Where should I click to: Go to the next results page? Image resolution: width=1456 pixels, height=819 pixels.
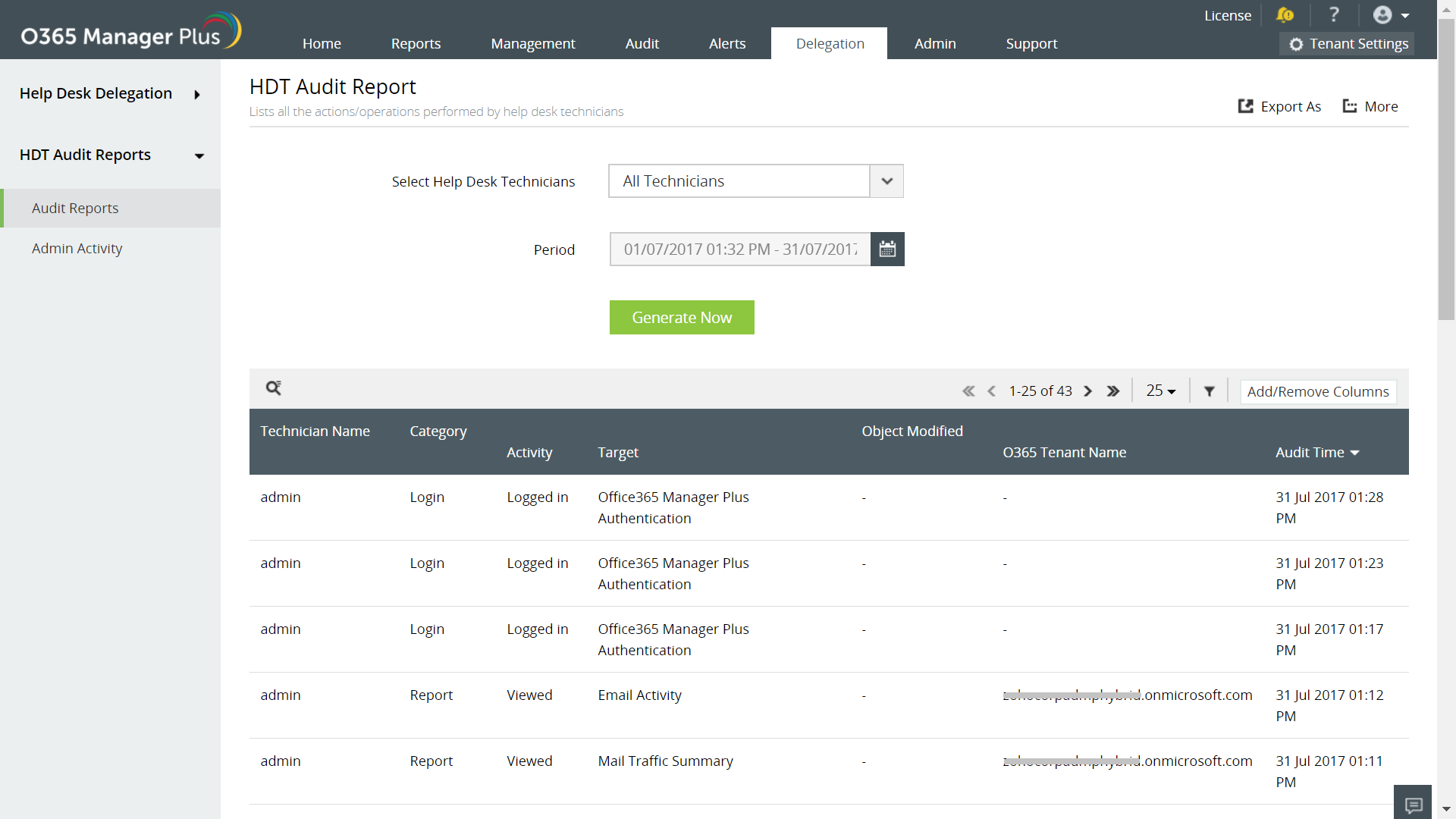coord(1088,391)
